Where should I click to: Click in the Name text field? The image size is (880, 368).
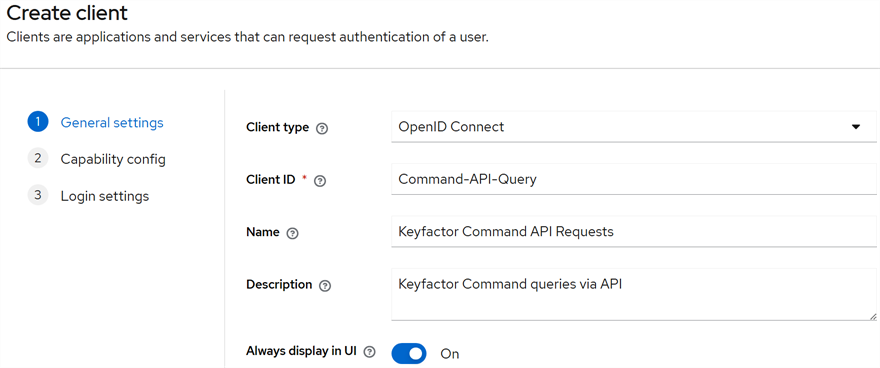(x=634, y=231)
